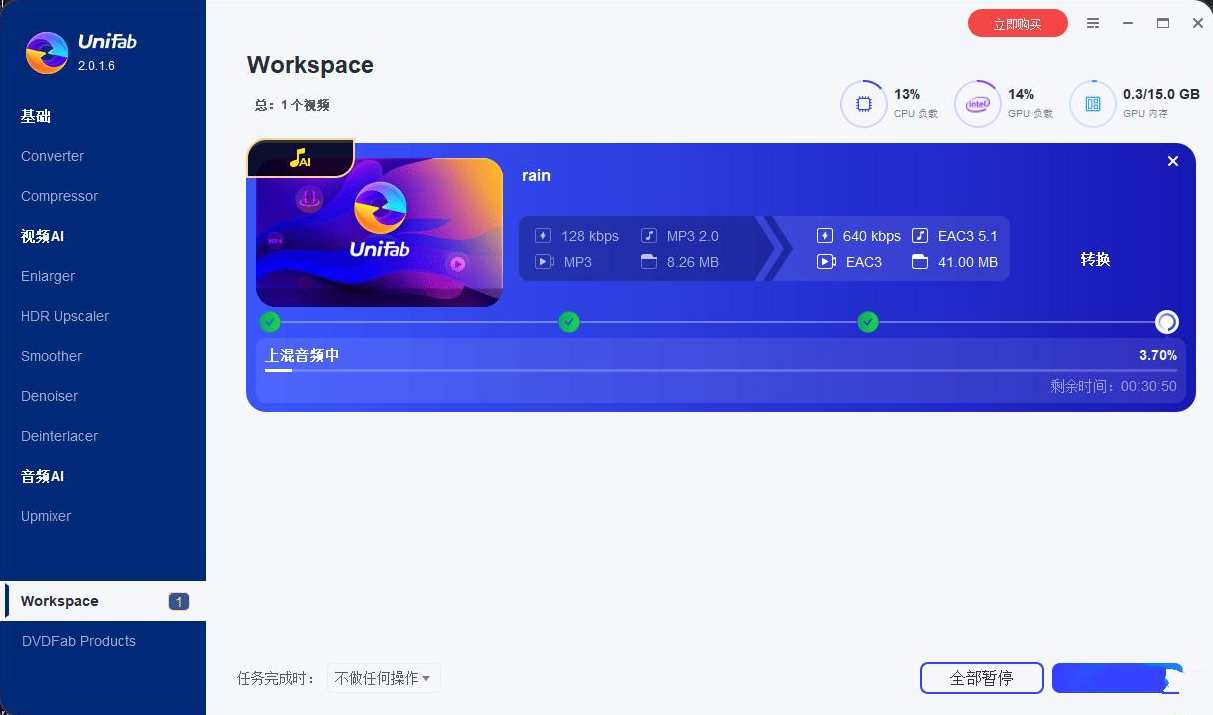The image size is (1213, 715).
Task: Click the upmixing progress bar for rain
Action: click(720, 372)
